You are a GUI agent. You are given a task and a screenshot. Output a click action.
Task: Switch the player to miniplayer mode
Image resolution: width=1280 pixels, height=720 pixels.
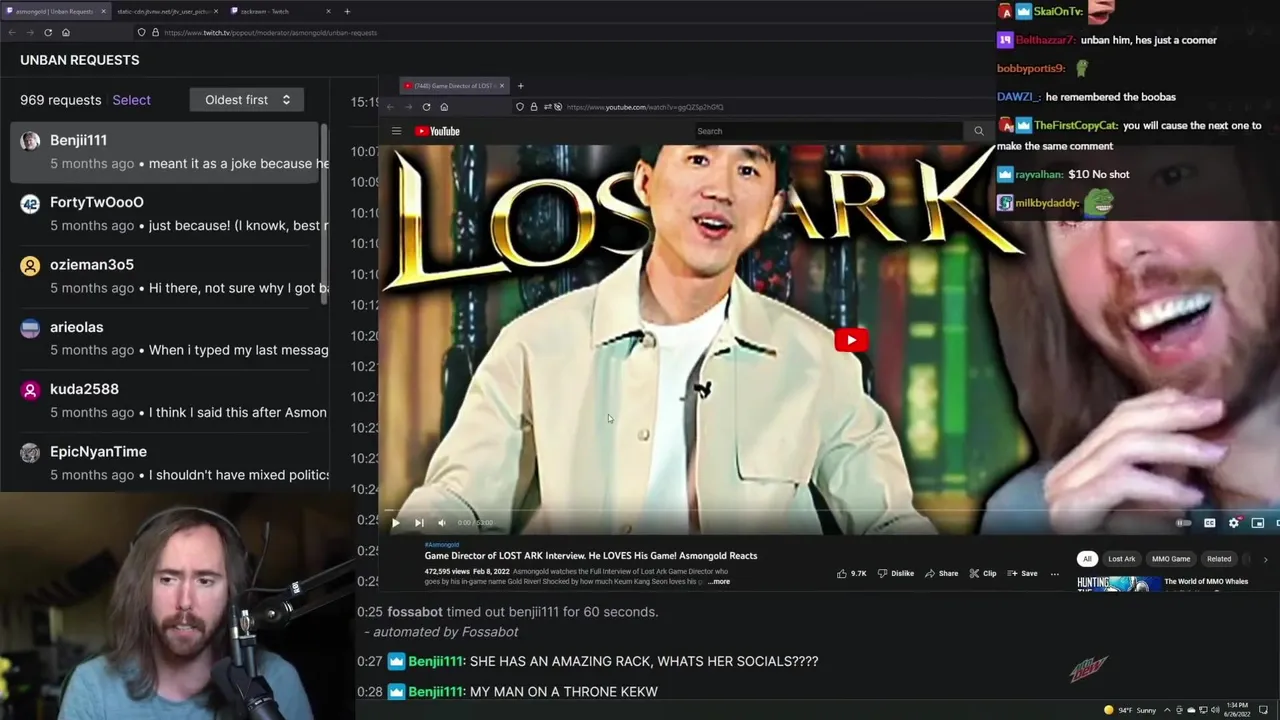click(x=1258, y=523)
